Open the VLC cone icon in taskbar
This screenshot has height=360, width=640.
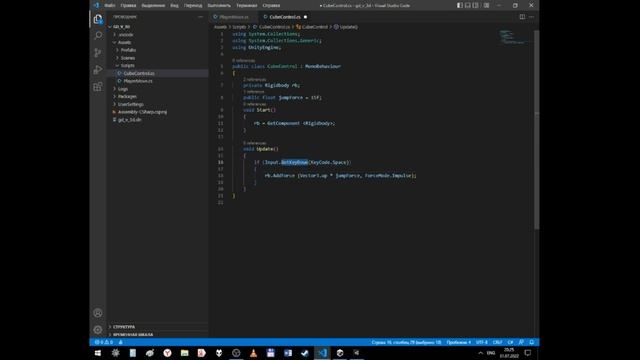(253, 353)
